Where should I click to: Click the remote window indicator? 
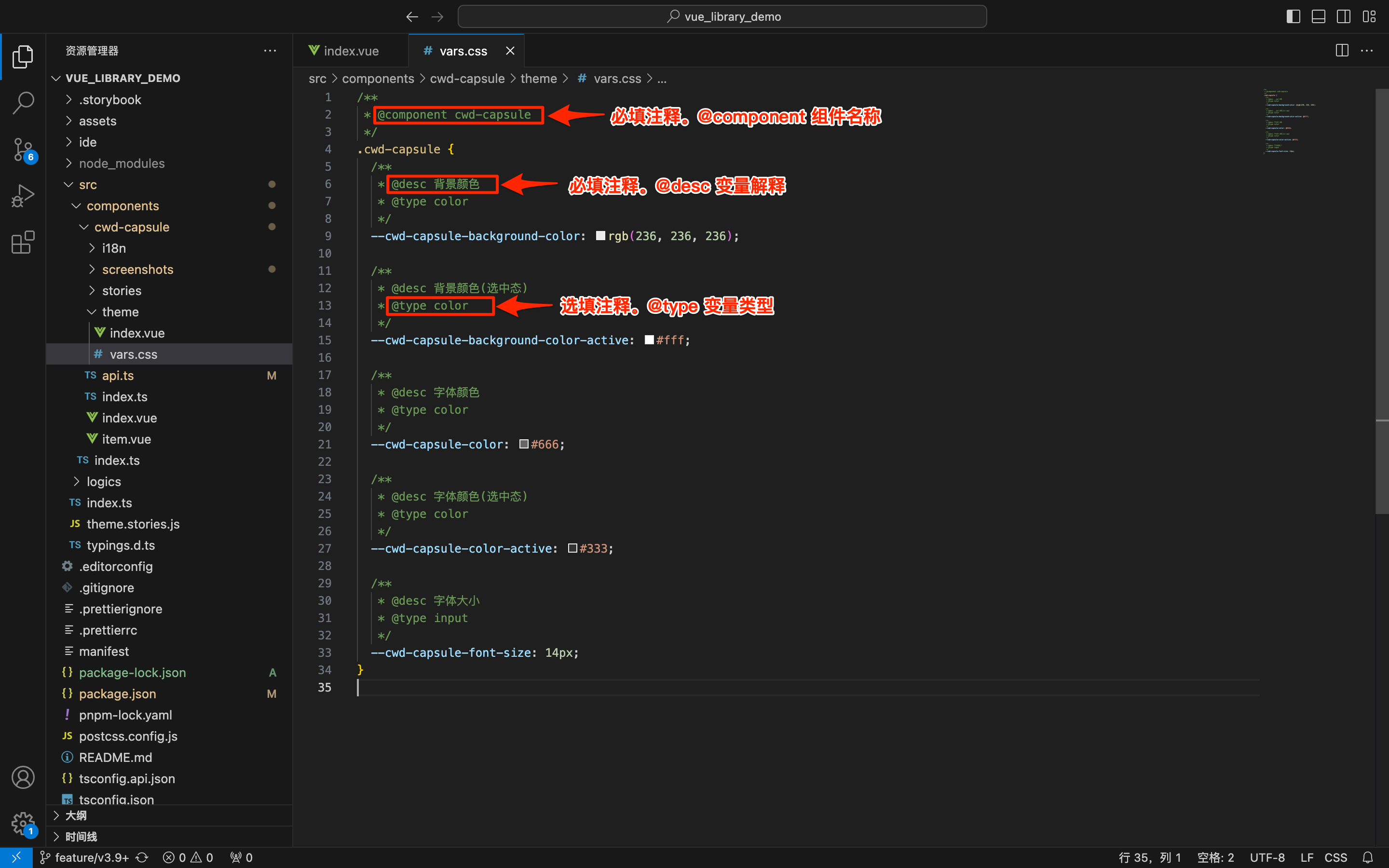click(x=16, y=858)
